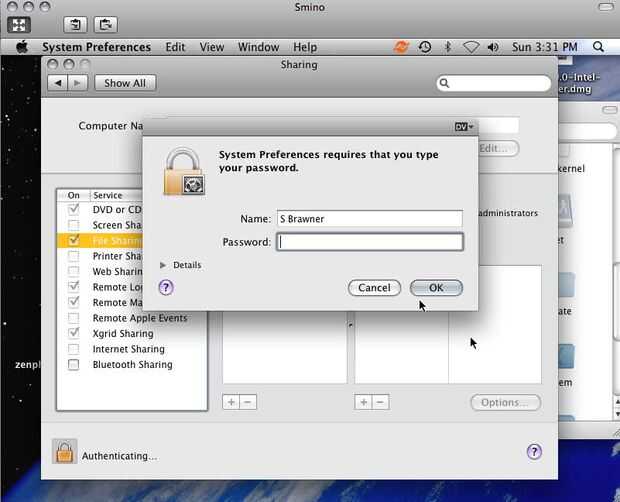The image size is (620, 502).
Task: Click the On column header
Action: click(x=74, y=195)
